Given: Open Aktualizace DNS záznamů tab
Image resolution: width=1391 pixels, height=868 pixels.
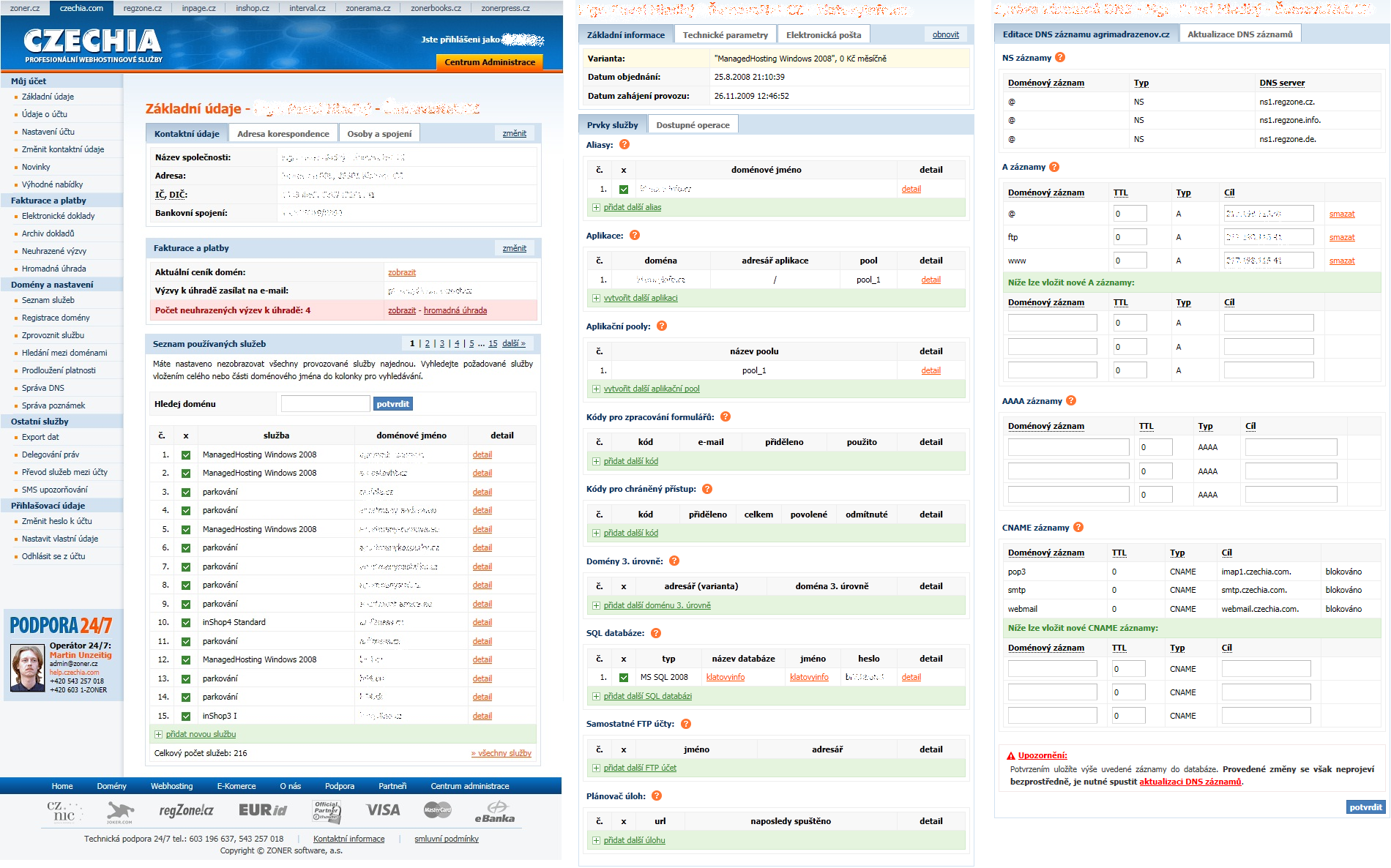Looking at the screenshot, I should 1239,34.
